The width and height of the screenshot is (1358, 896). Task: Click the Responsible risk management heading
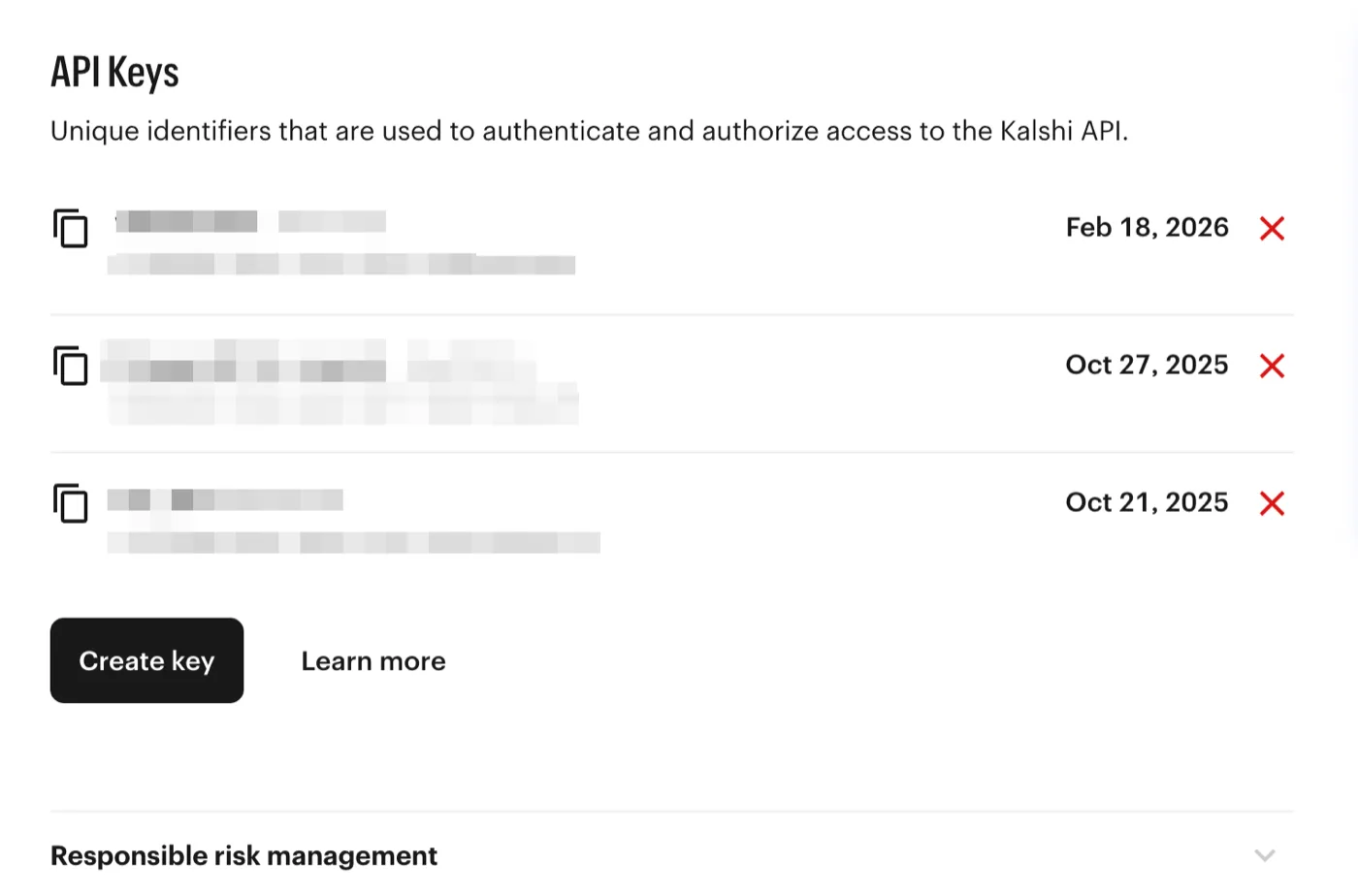[x=243, y=855]
